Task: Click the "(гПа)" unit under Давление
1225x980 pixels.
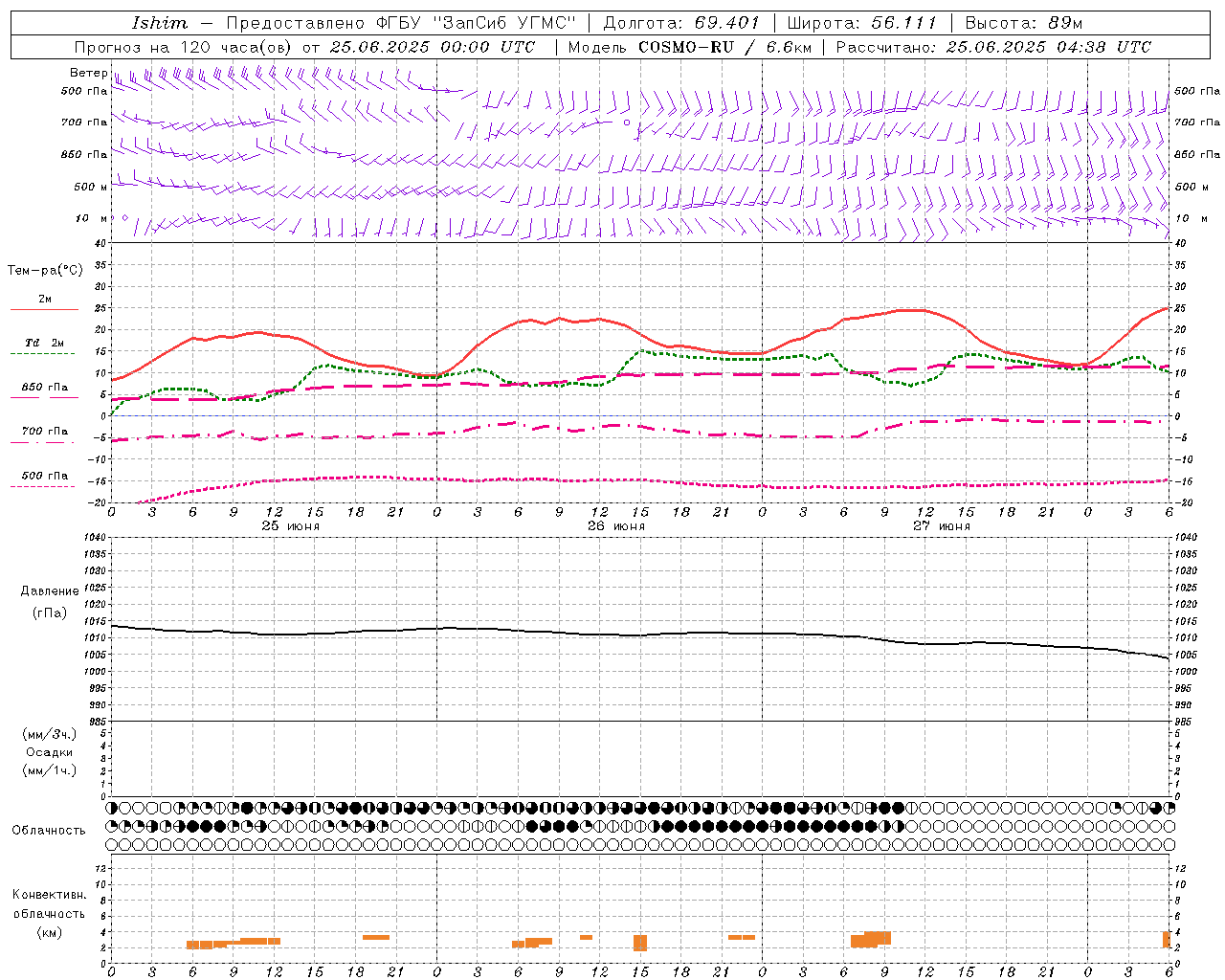Action: pos(50,612)
